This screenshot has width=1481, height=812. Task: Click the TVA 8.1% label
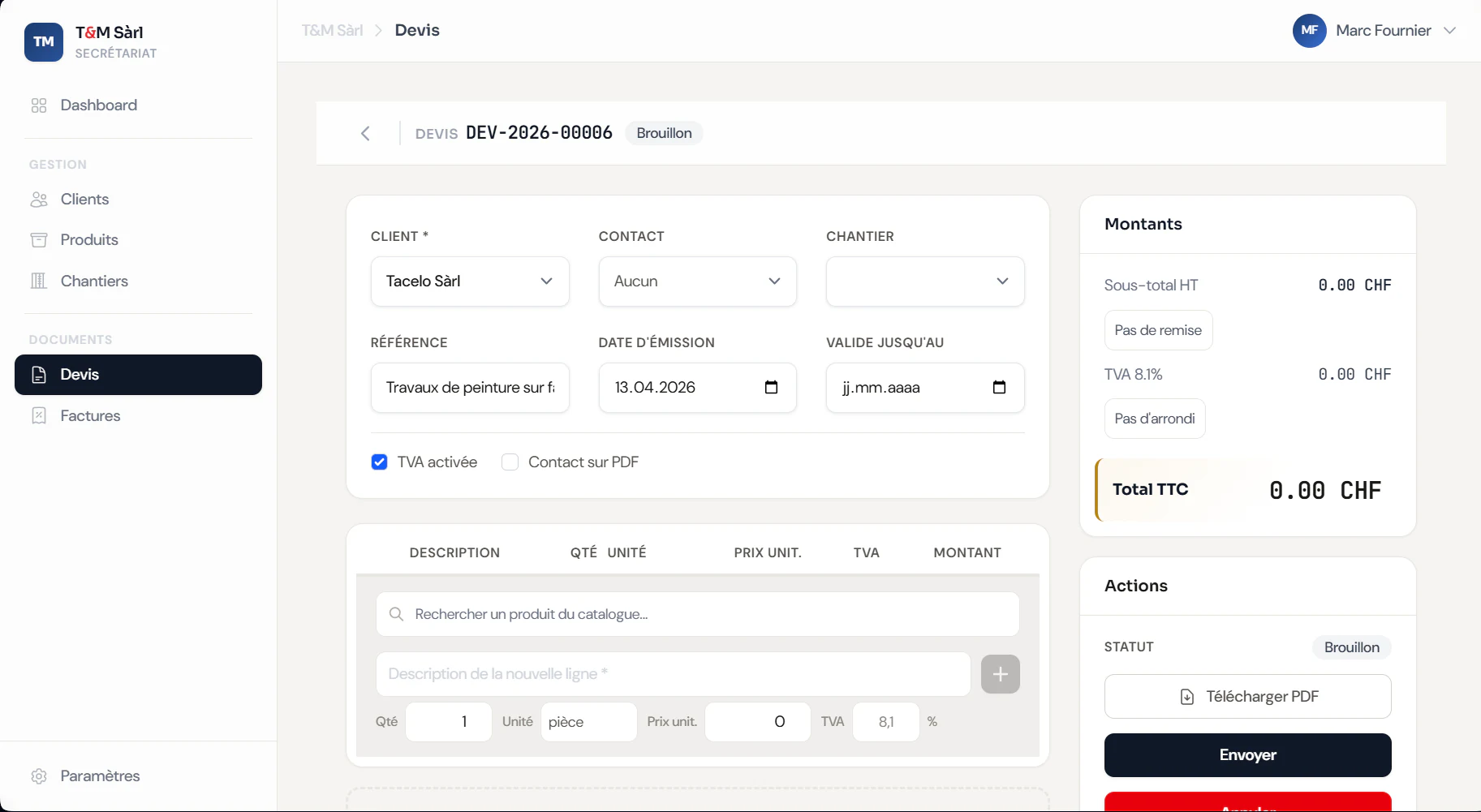click(x=1133, y=375)
